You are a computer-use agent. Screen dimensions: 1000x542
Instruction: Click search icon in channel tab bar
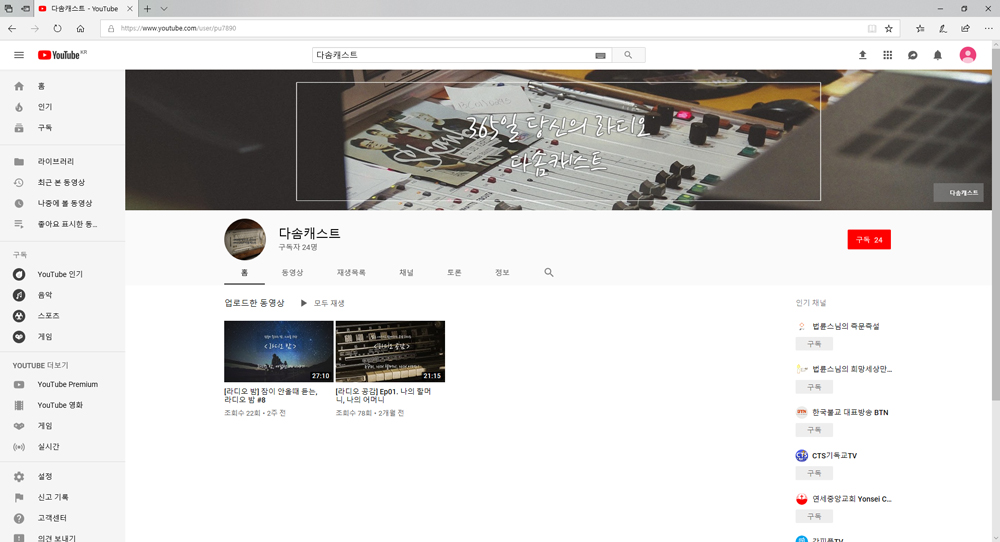point(548,272)
